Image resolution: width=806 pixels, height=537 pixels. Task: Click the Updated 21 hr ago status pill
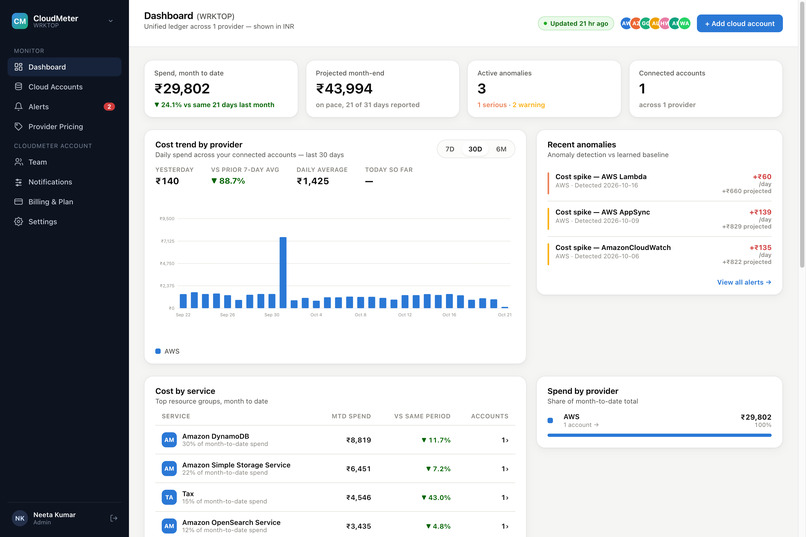(576, 24)
